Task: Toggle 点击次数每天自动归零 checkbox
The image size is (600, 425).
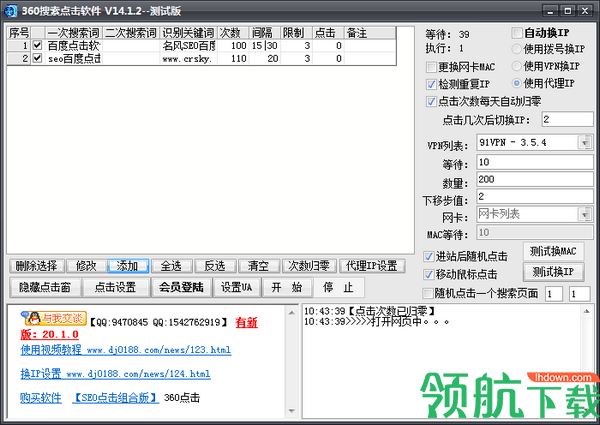Action: 431,101
